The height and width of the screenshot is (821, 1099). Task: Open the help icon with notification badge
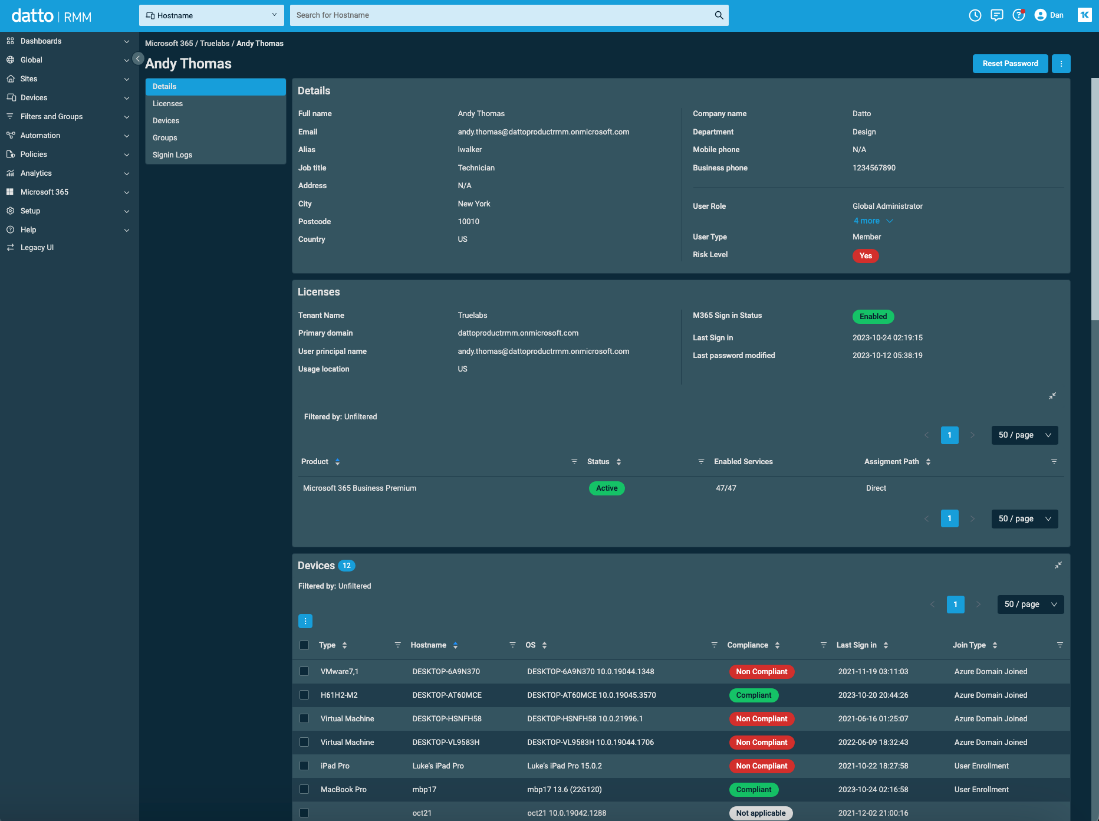click(x=1019, y=15)
